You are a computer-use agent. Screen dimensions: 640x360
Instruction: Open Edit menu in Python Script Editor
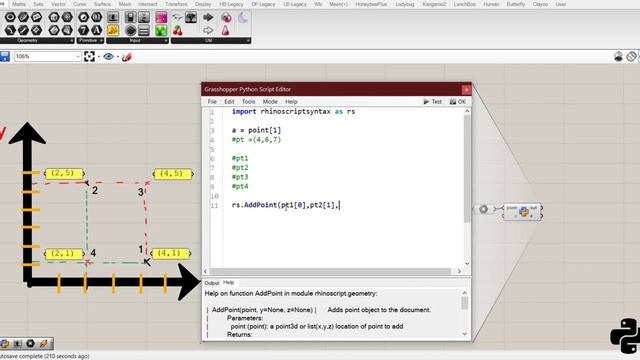(229, 102)
